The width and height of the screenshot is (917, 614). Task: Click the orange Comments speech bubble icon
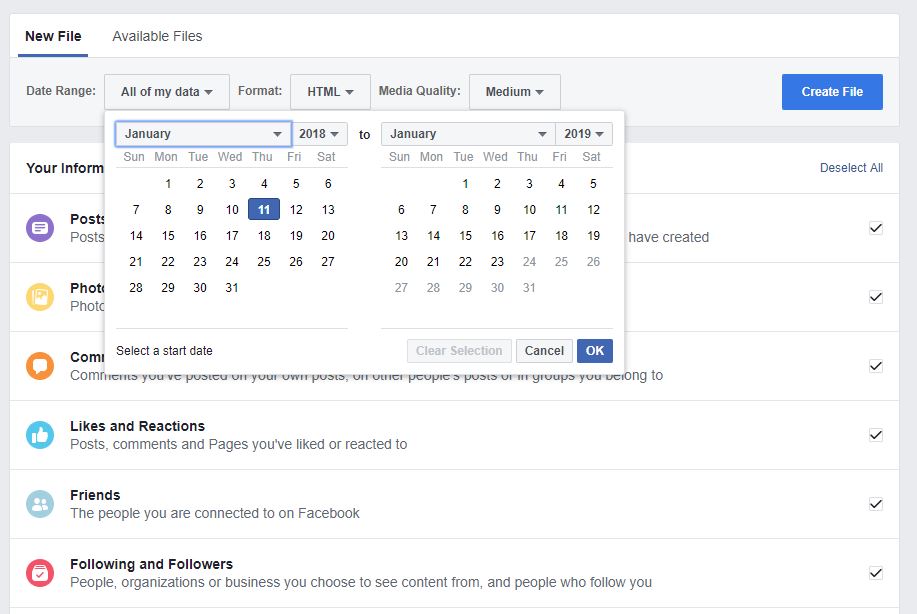(40, 366)
